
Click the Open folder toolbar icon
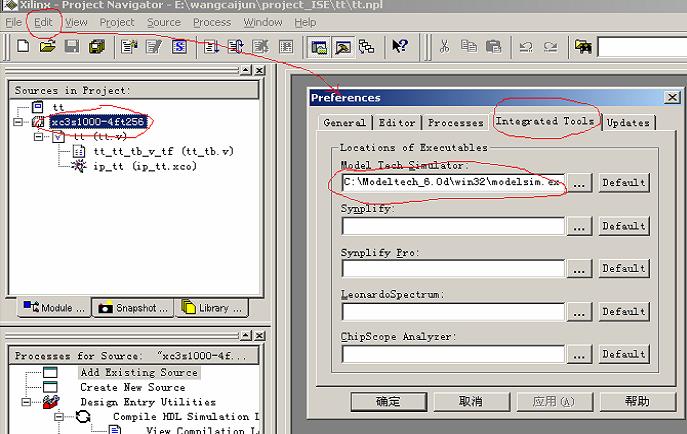48,46
